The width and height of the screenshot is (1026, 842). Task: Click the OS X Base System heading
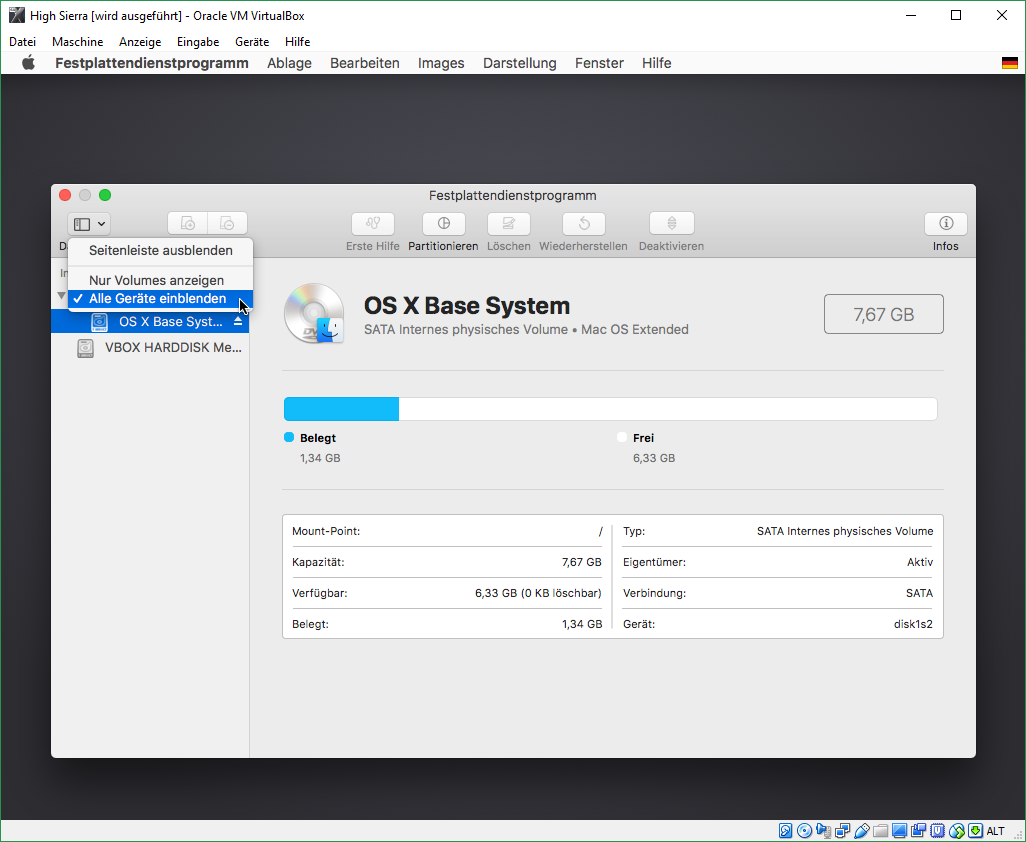[x=467, y=306]
